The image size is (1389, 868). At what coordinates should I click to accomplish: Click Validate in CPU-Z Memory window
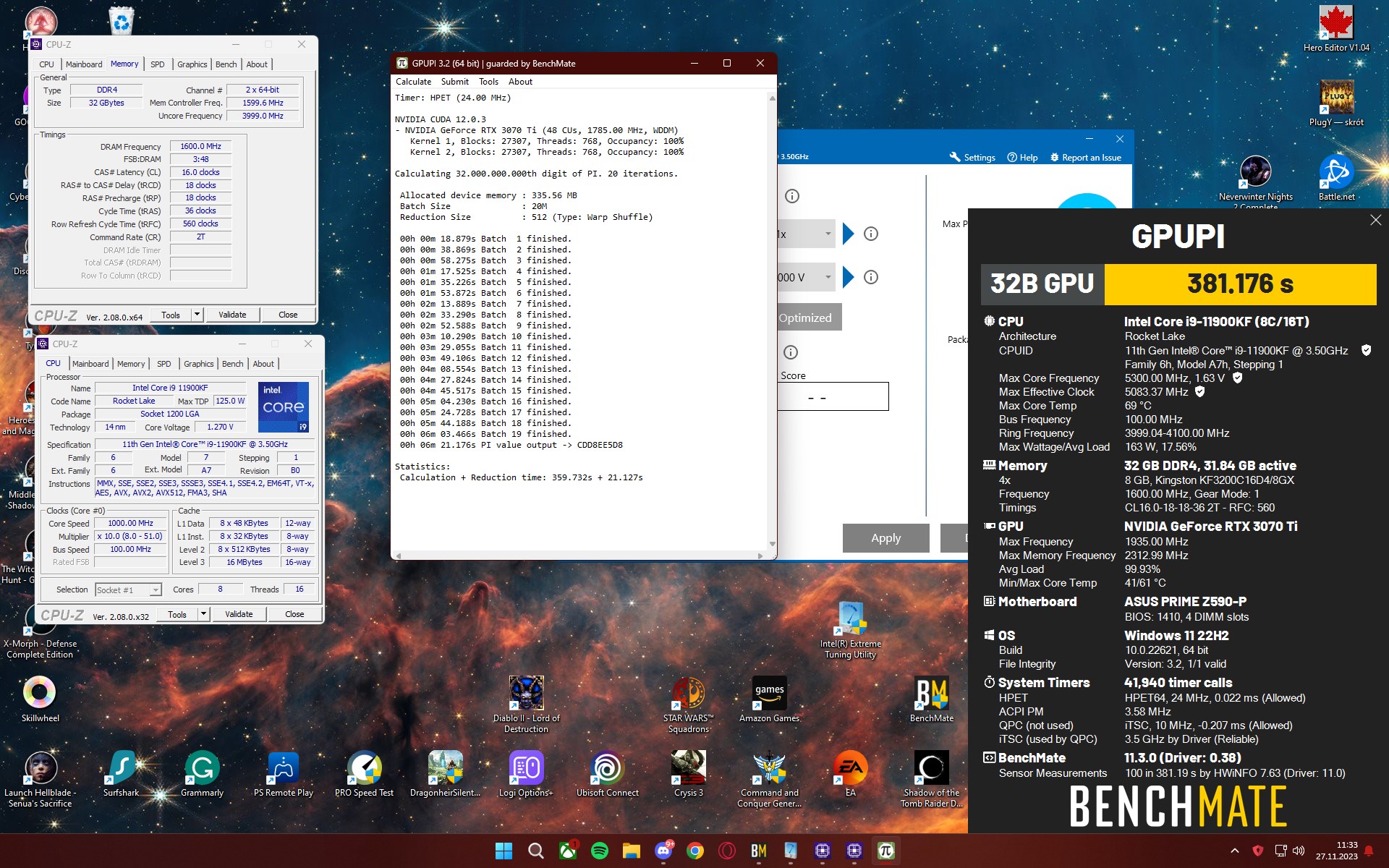click(232, 315)
